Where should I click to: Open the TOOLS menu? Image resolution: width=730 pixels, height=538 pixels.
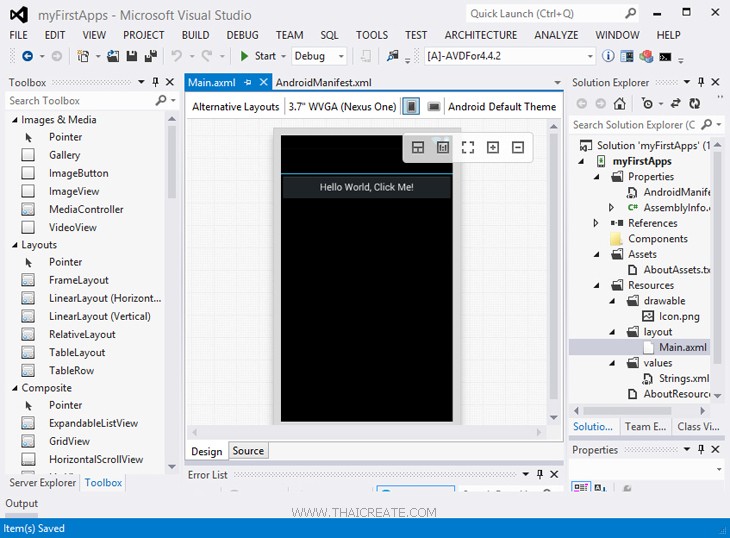pyautogui.click(x=372, y=35)
